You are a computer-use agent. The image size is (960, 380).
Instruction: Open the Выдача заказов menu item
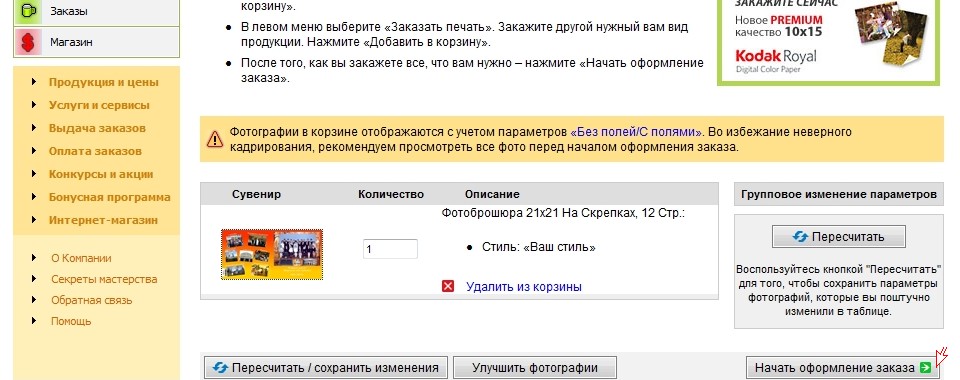click(97, 128)
